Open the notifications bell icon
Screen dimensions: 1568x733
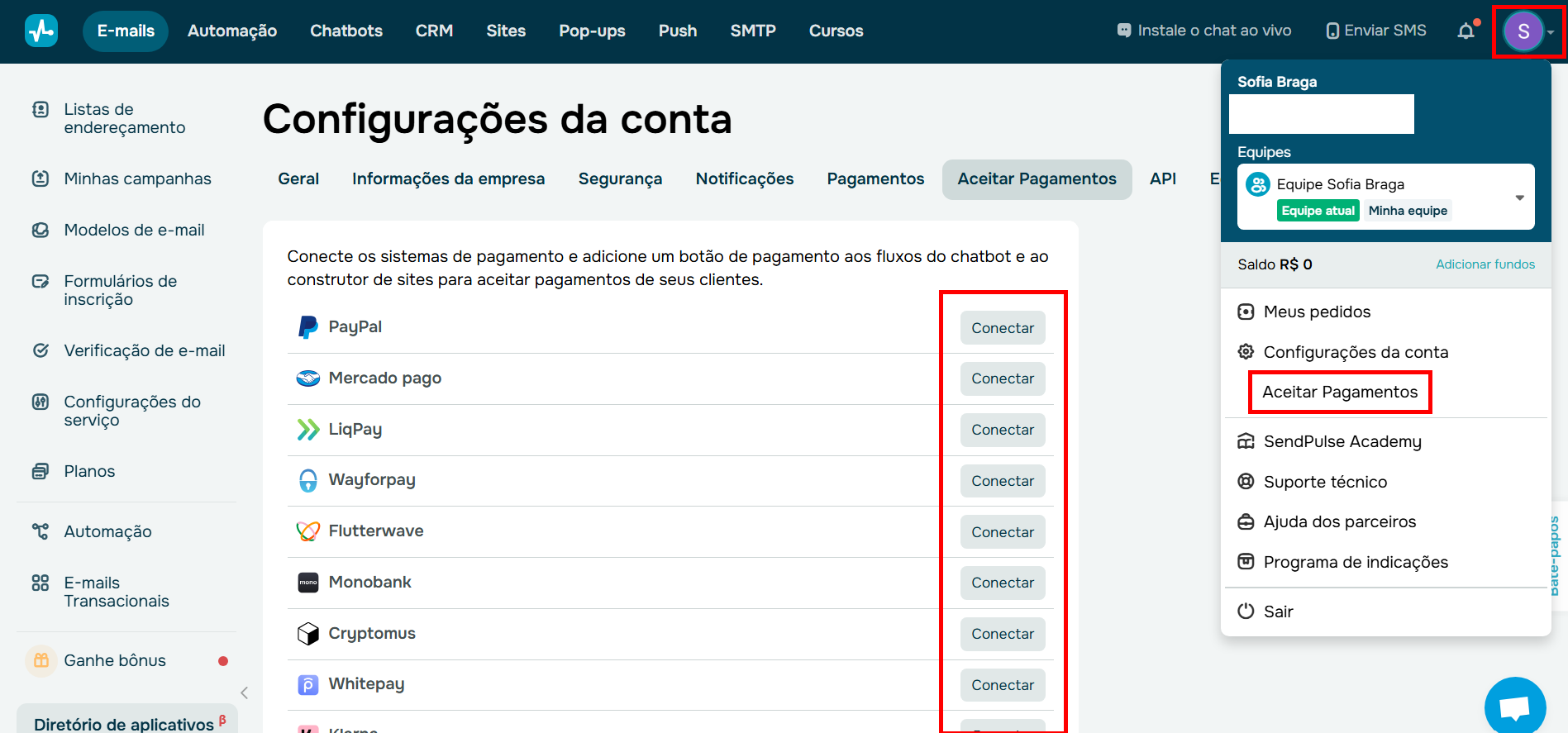tap(1466, 31)
